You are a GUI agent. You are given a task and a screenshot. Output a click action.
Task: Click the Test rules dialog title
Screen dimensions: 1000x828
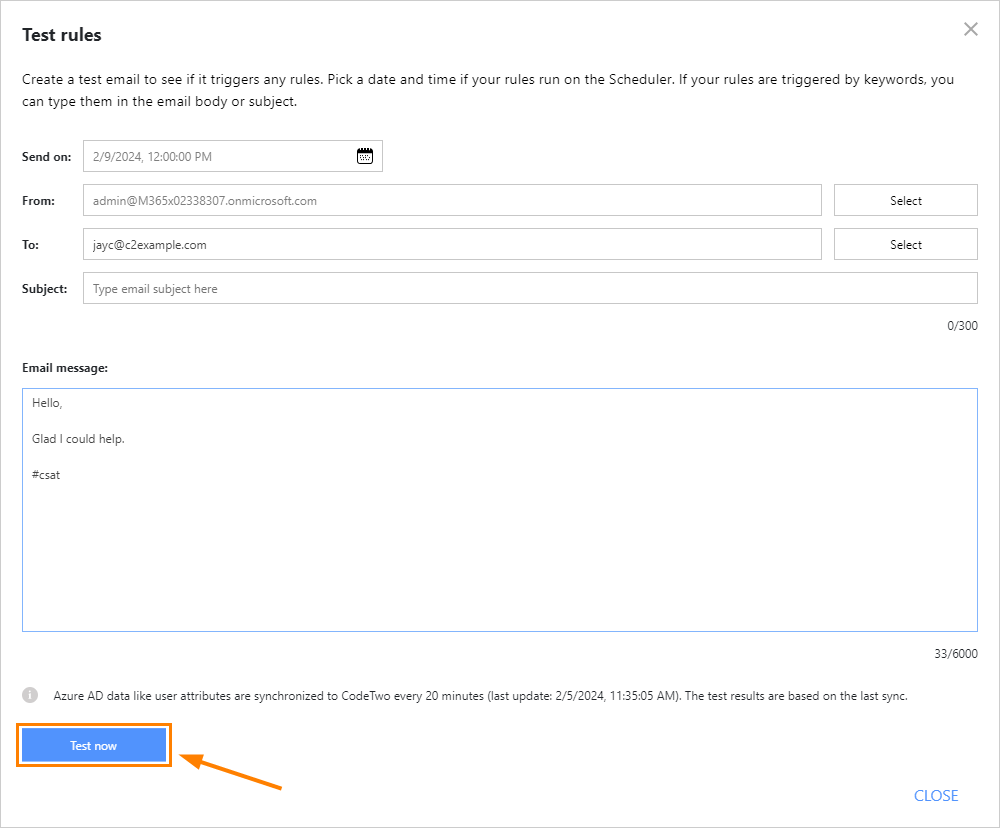pos(61,34)
